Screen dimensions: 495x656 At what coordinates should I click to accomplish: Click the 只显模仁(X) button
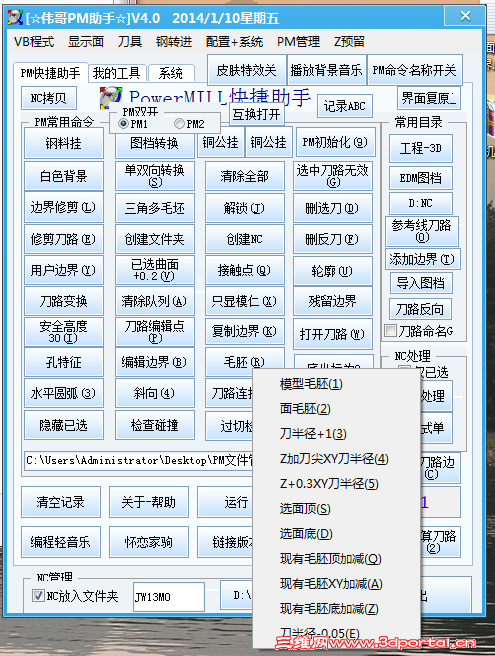click(x=245, y=301)
